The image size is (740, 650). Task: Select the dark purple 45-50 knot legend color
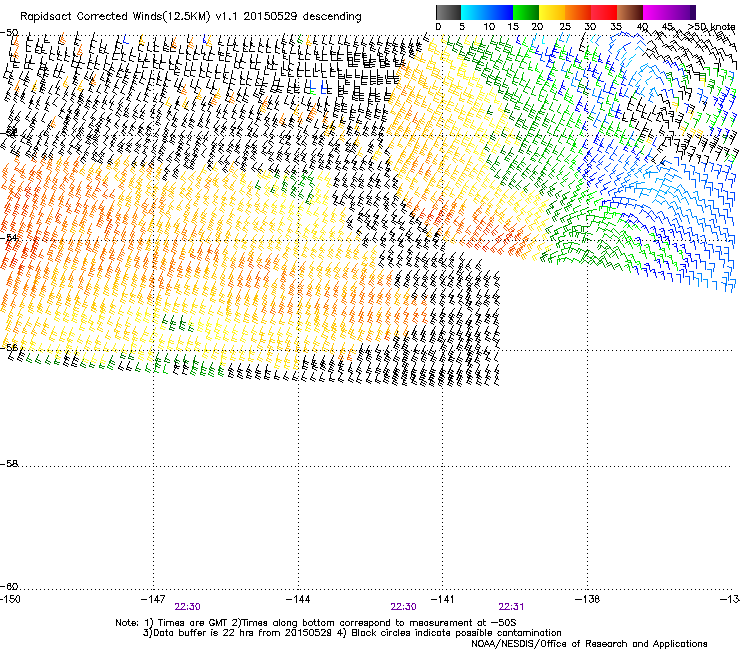[682, 12]
